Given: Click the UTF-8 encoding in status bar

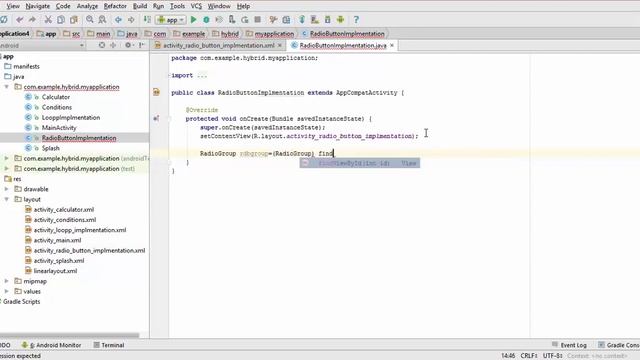Looking at the screenshot, I should (x=553, y=356).
